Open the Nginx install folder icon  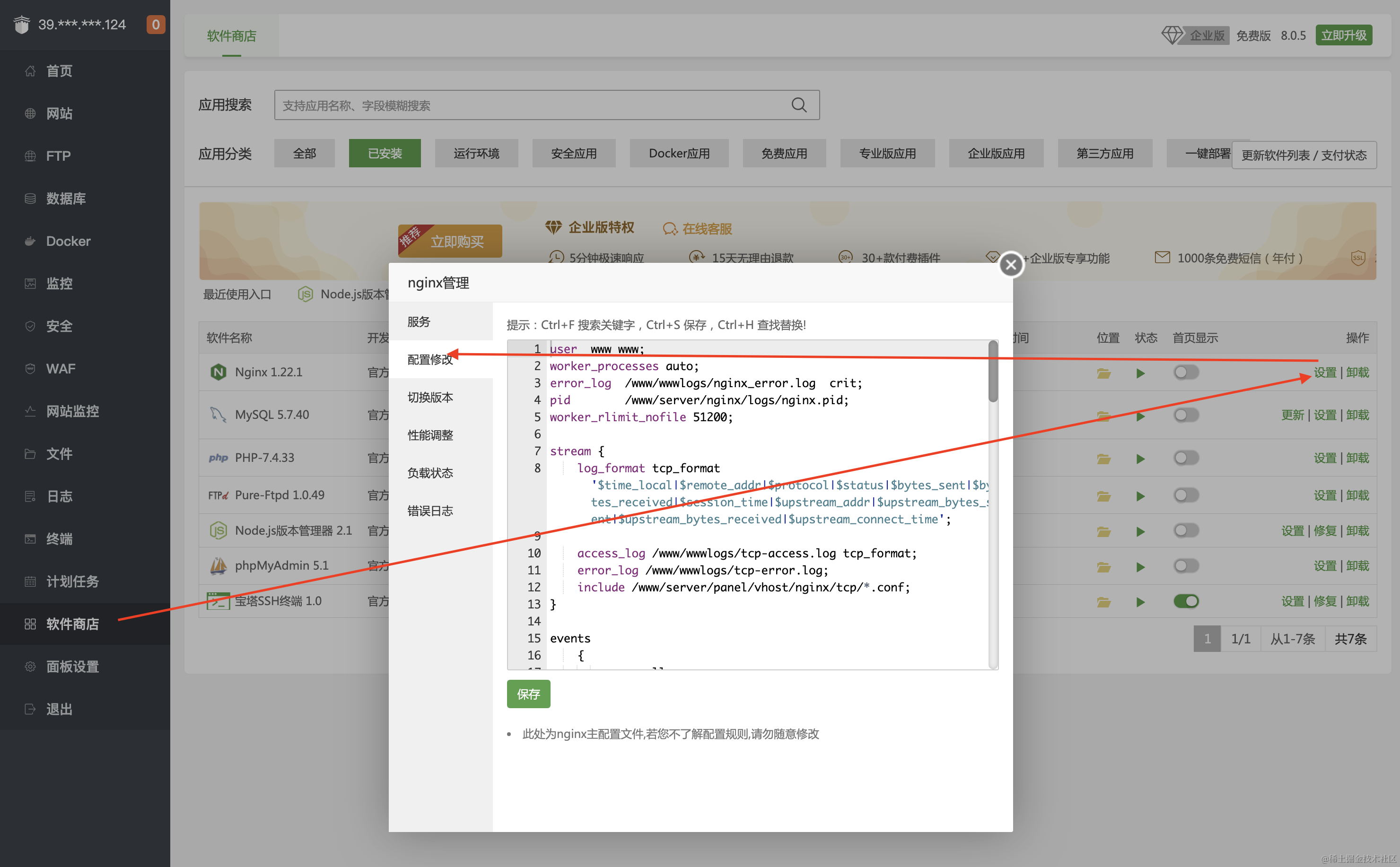pos(1103,373)
